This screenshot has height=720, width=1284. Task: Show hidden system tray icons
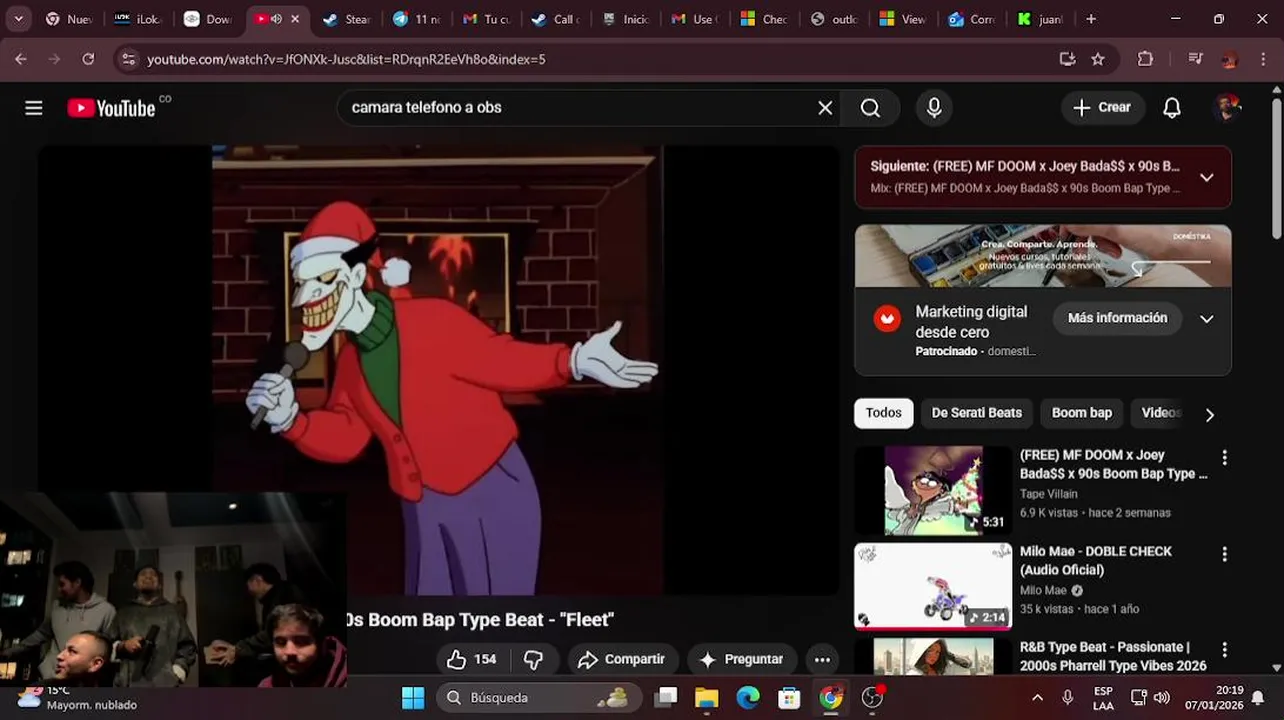point(1037,697)
